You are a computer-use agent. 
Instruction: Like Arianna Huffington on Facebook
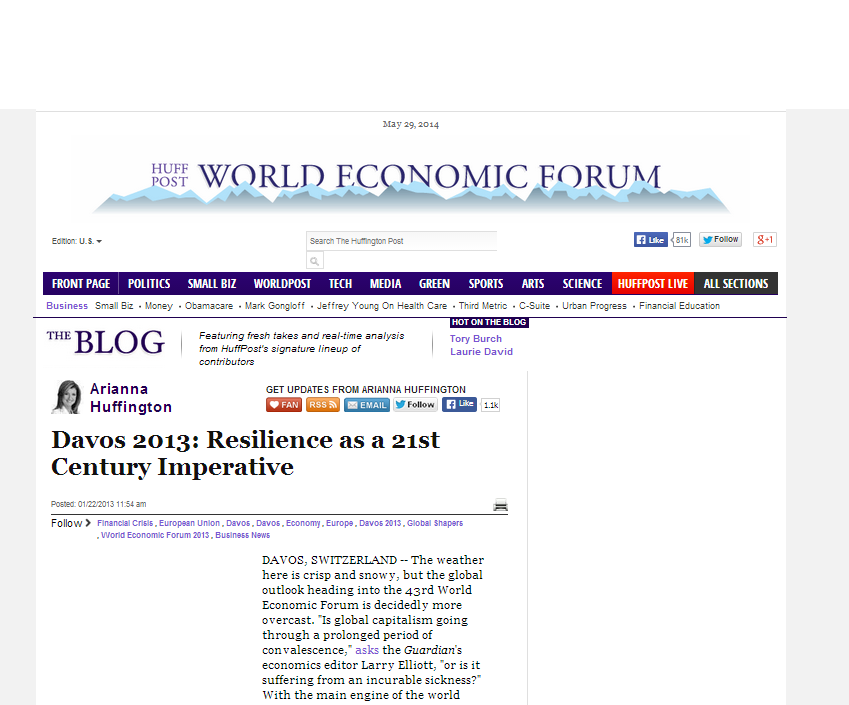click(x=459, y=404)
